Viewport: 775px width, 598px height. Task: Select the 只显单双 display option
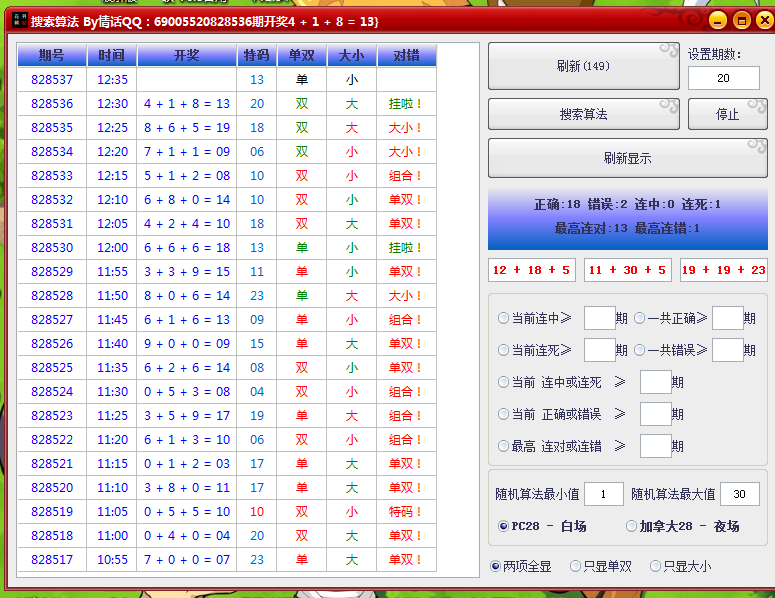point(576,566)
